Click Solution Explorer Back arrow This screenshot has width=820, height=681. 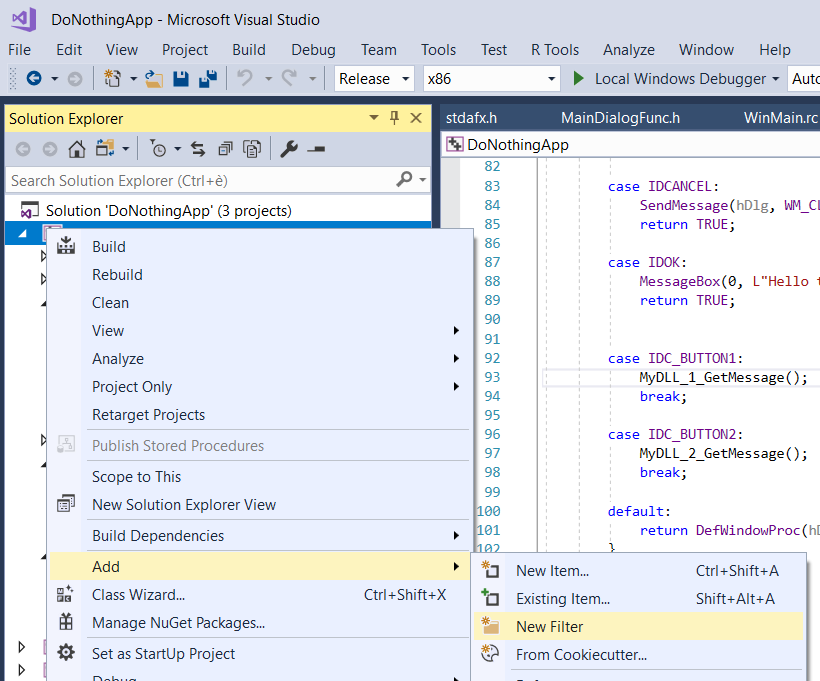tap(23, 150)
